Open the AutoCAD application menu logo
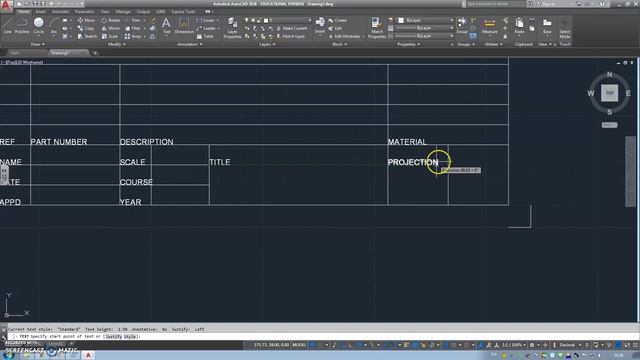This screenshot has width=640, height=360. (5, 6)
